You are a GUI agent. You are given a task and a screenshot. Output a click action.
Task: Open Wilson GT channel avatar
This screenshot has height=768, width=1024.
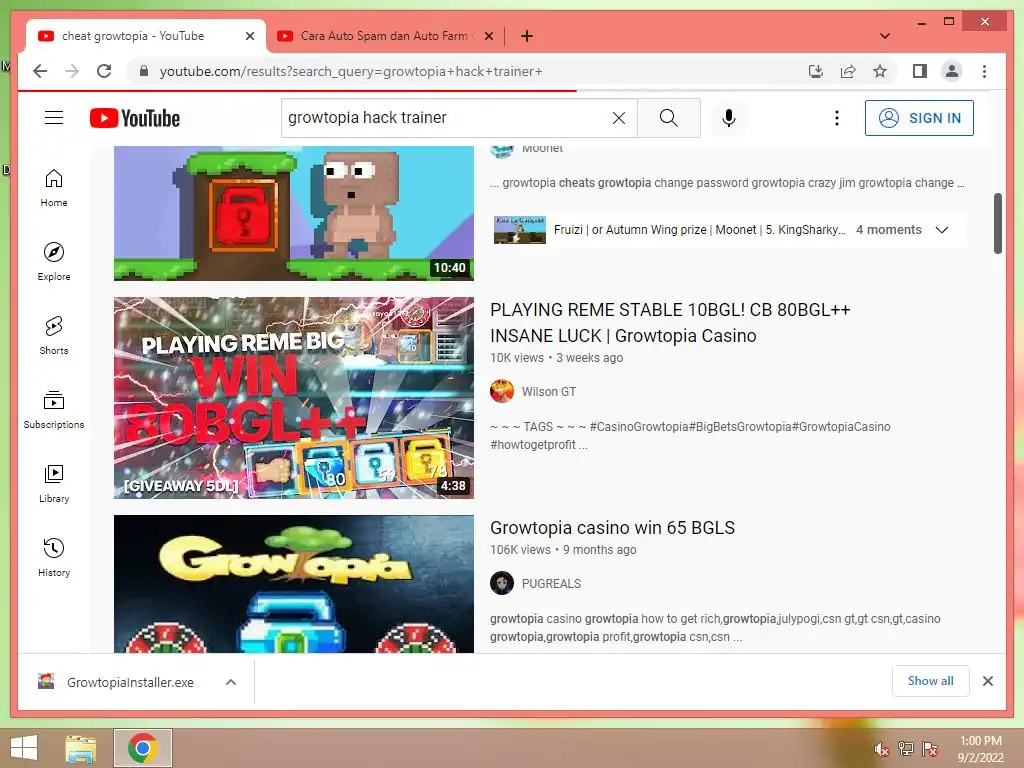[x=502, y=391]
